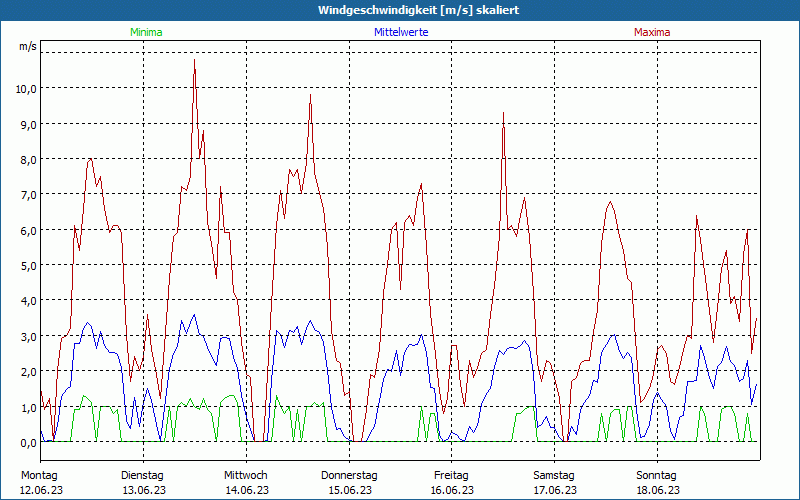Image resolution: width=800 pixels, height=500 pixels.
Task: Select the 'Mittwoch' day label
Action: 245,475
